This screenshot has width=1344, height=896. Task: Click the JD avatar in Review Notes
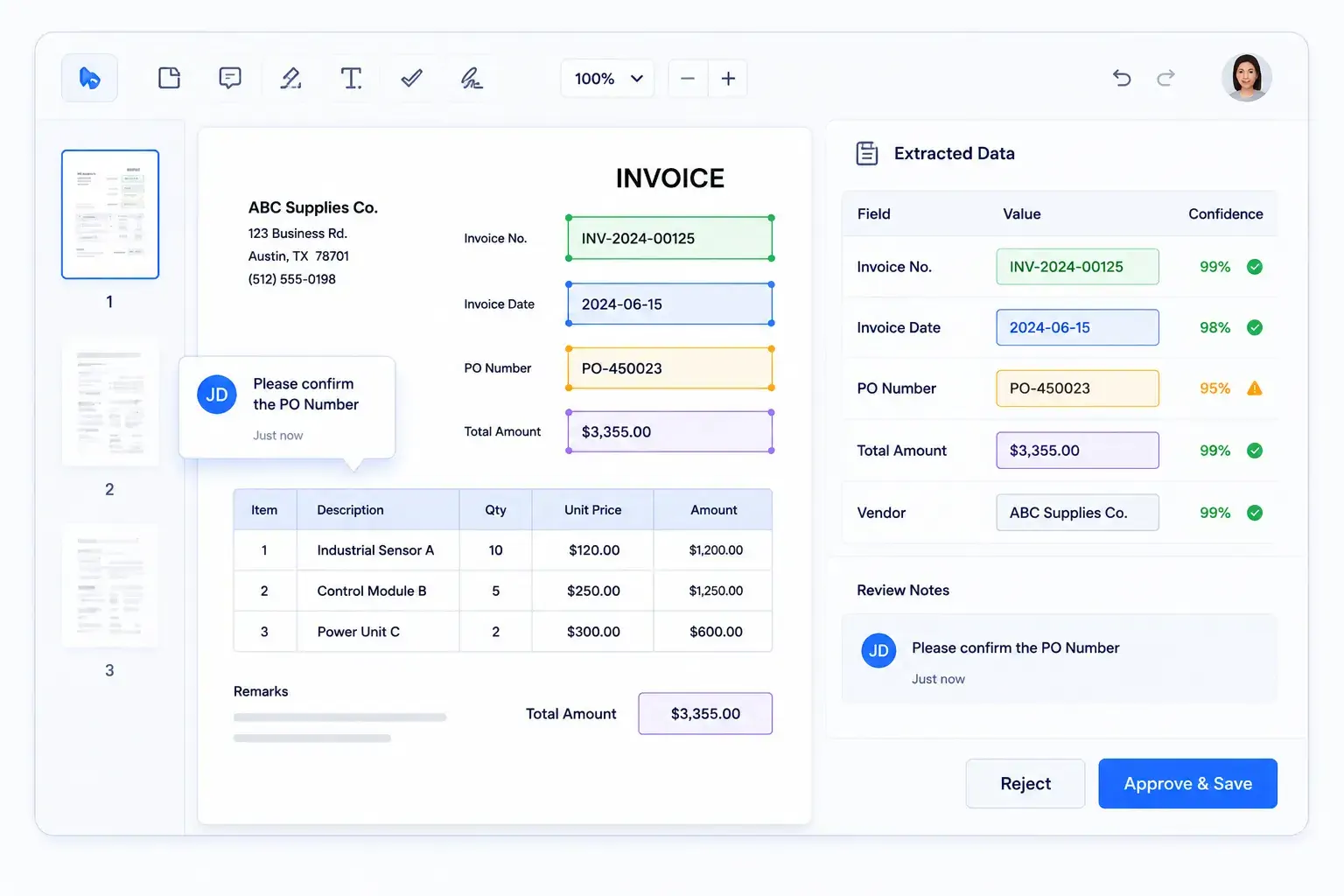click(878, 651)
